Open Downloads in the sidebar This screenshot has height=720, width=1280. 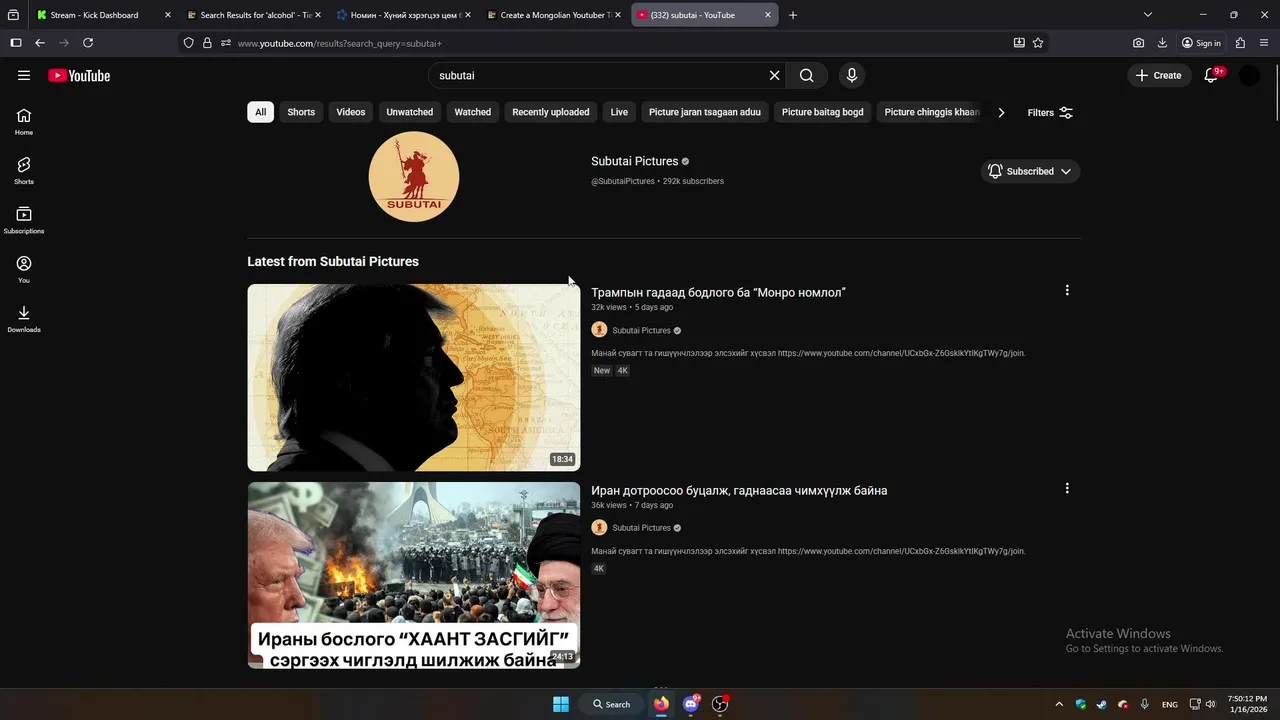click(x=24, y=319)
